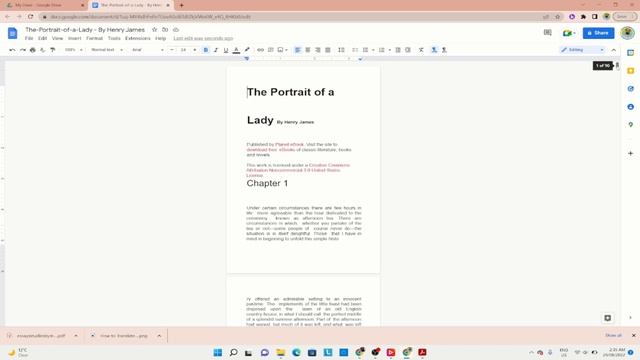
Task: Open the Help menu
Action: click(x=160, y=38)
